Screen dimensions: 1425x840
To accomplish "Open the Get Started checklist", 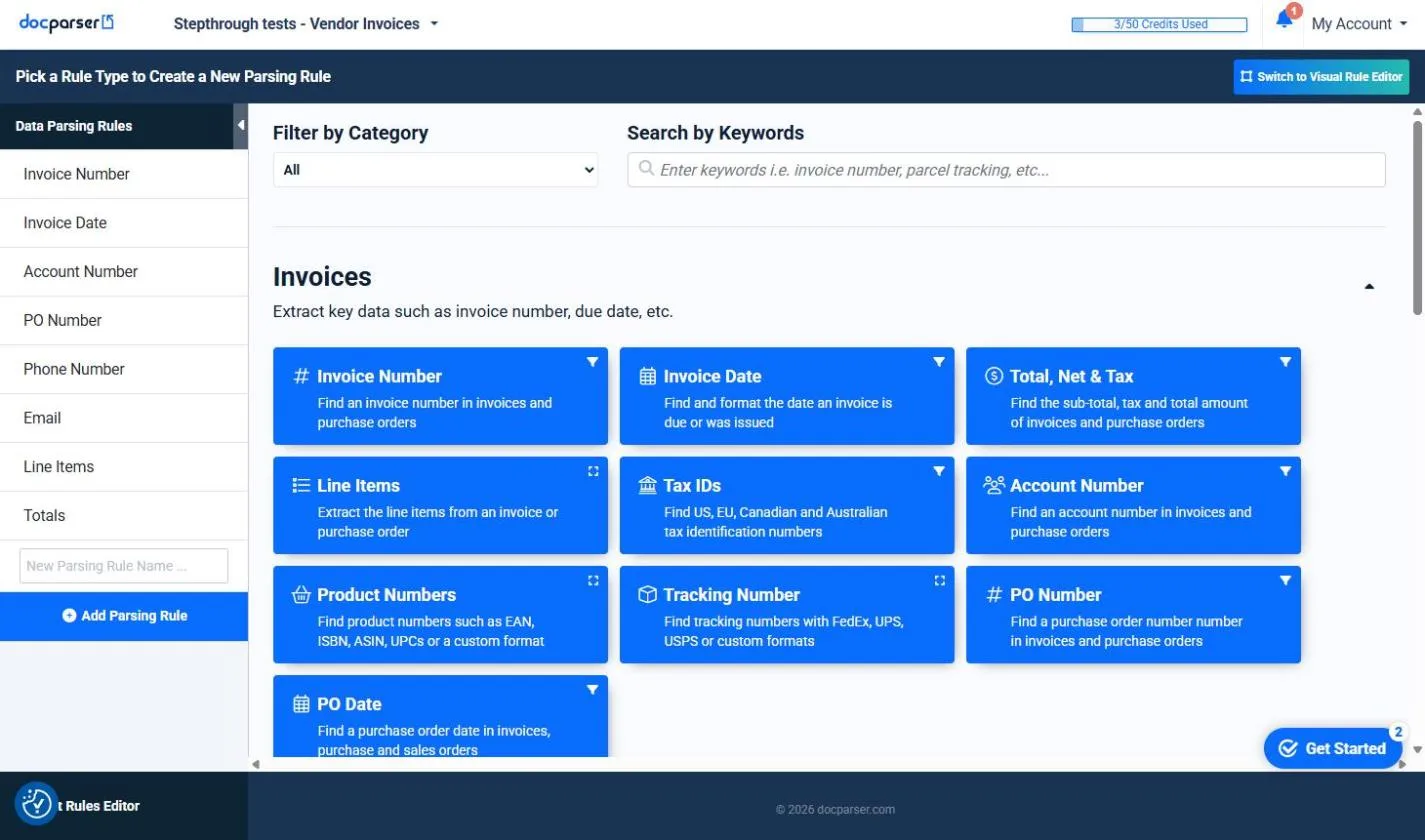I will [1334, 748].
